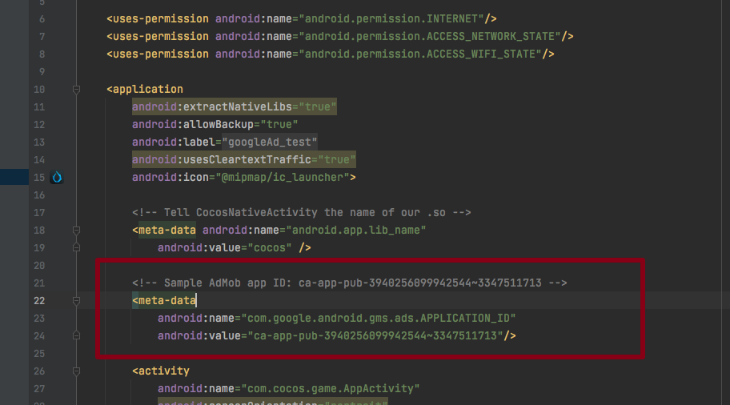Screen dimensions: 730x405
Task: Click the allowBackup attribute
Action: pyautogui.click(x=215, y=125)
